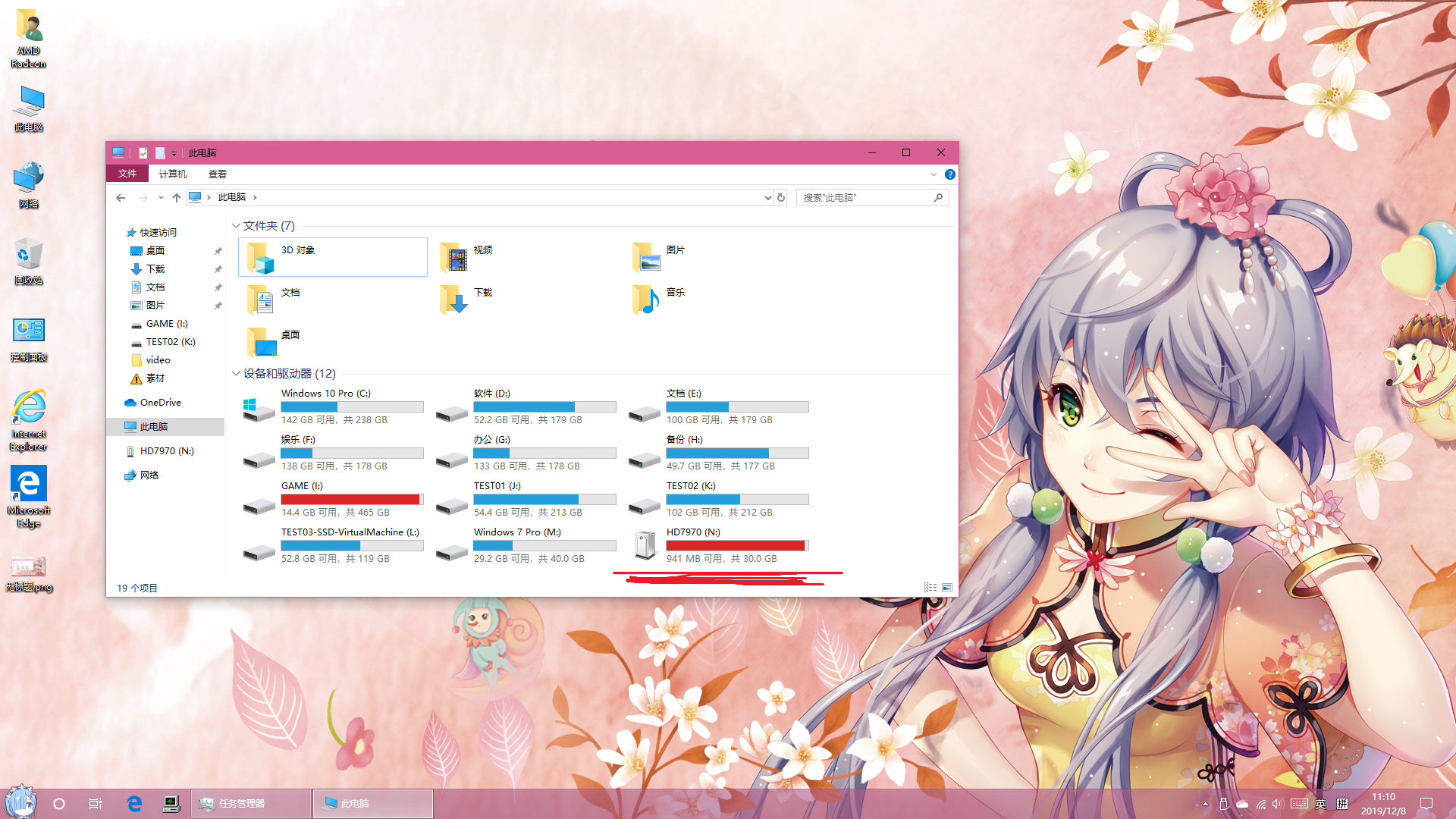
Task: Open customize quick access toolbar dropdown
Action: (174, 153)
